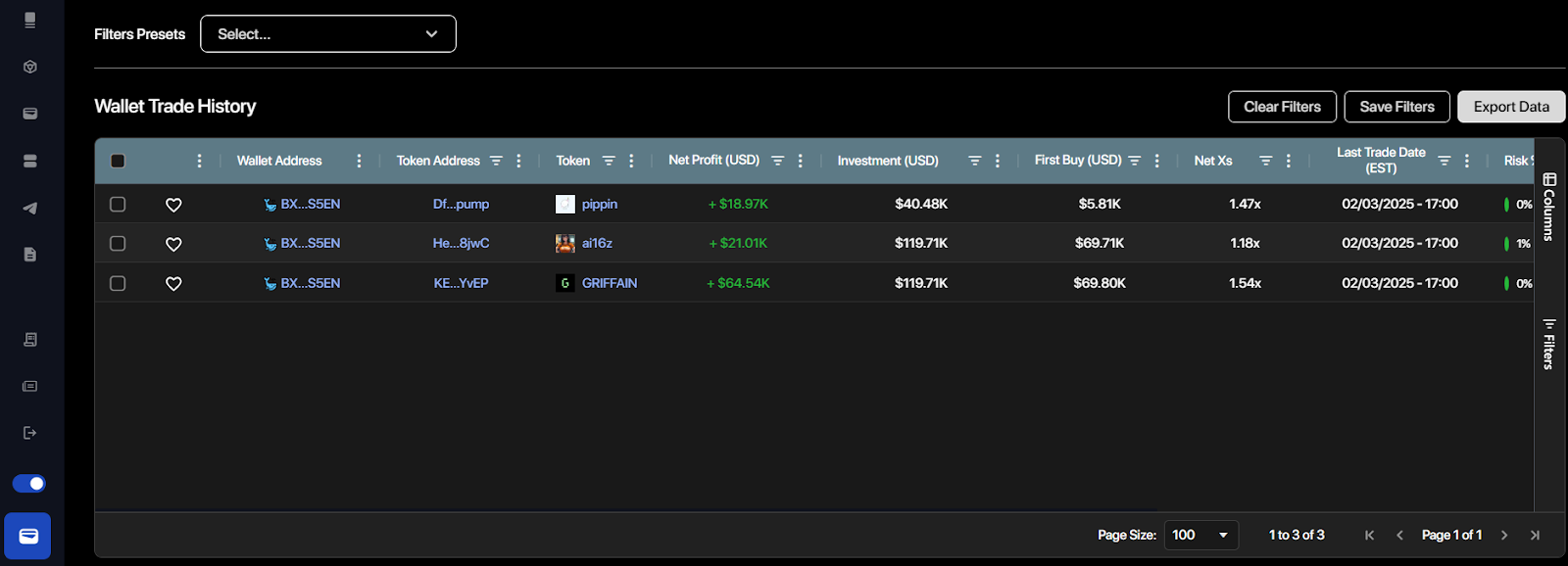Viewport: 1568px width, 566px height.
Task: Open filter icon on Net Xs column
Action: pyautogui.click(x=1266, y=161)
